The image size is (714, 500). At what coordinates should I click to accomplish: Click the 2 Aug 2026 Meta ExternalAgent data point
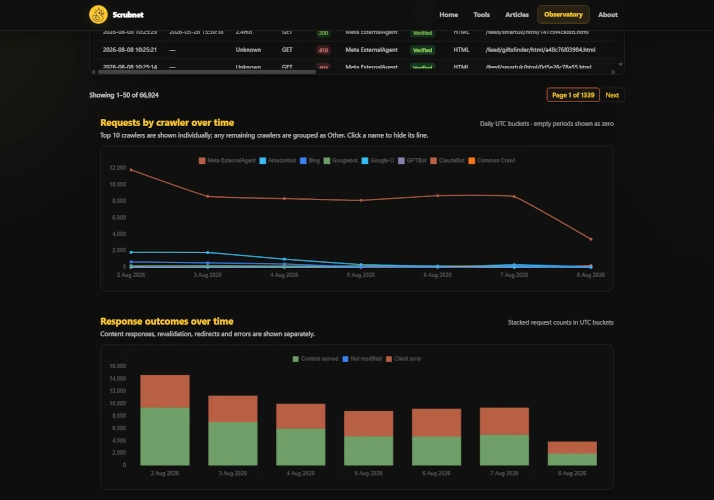(x=131, y=170)
